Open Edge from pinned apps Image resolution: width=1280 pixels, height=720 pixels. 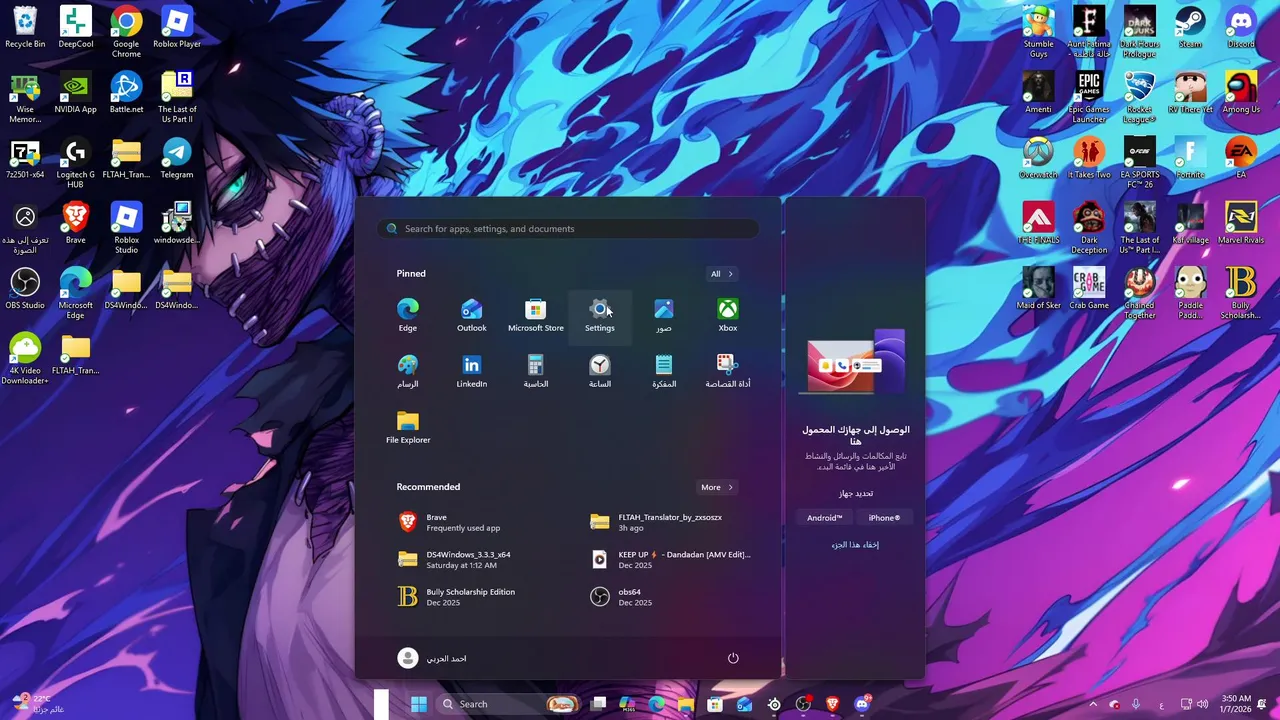[408, 315]
